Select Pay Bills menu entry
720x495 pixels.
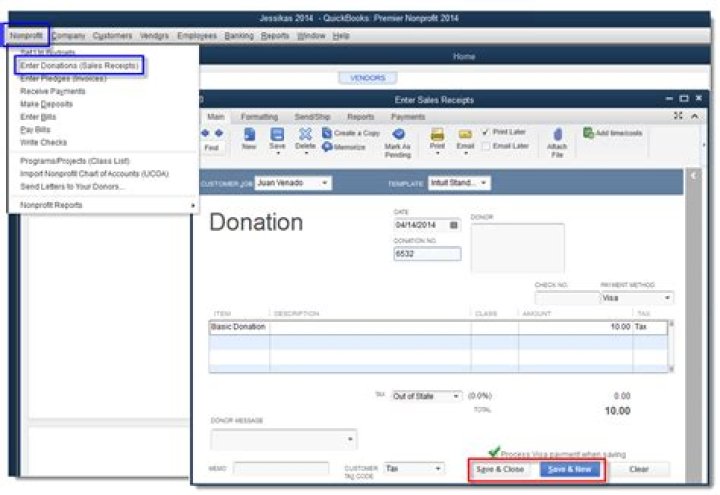pos(35,129)
